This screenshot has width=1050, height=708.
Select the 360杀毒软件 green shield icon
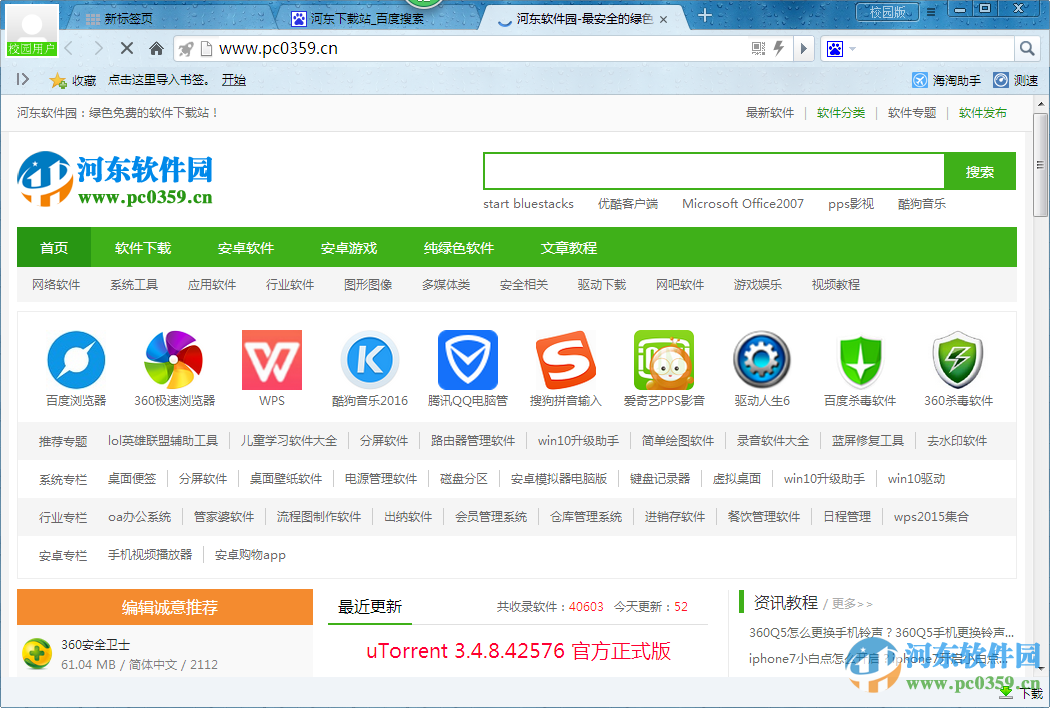[x=958, y=360]
